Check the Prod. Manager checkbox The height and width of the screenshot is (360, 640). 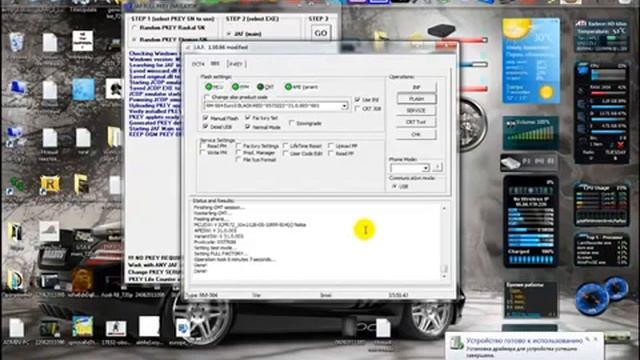click(238, 153)
